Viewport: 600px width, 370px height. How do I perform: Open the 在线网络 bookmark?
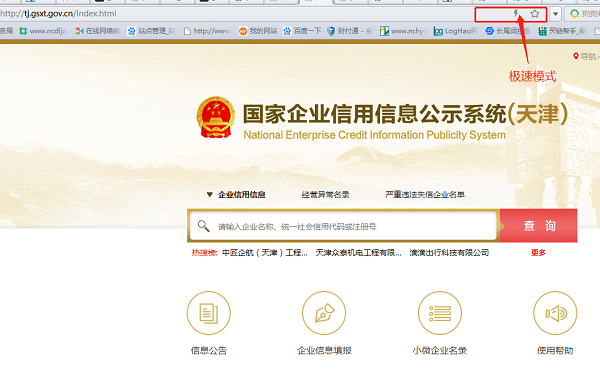(98, 31)
